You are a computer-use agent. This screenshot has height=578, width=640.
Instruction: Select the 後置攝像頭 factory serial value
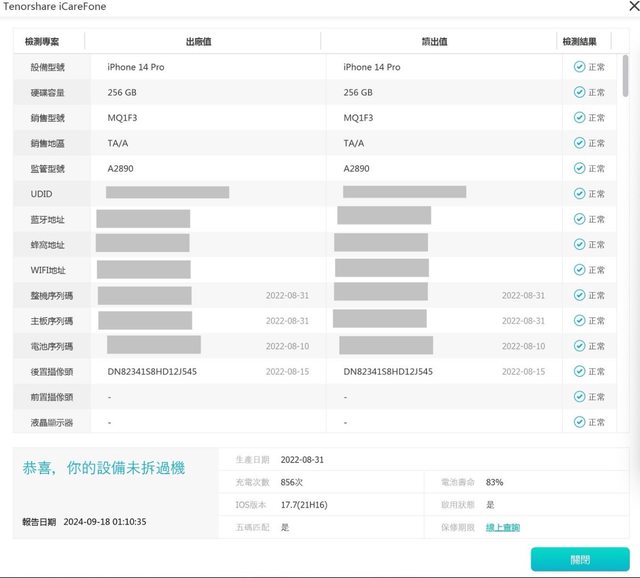click(152, 371)
